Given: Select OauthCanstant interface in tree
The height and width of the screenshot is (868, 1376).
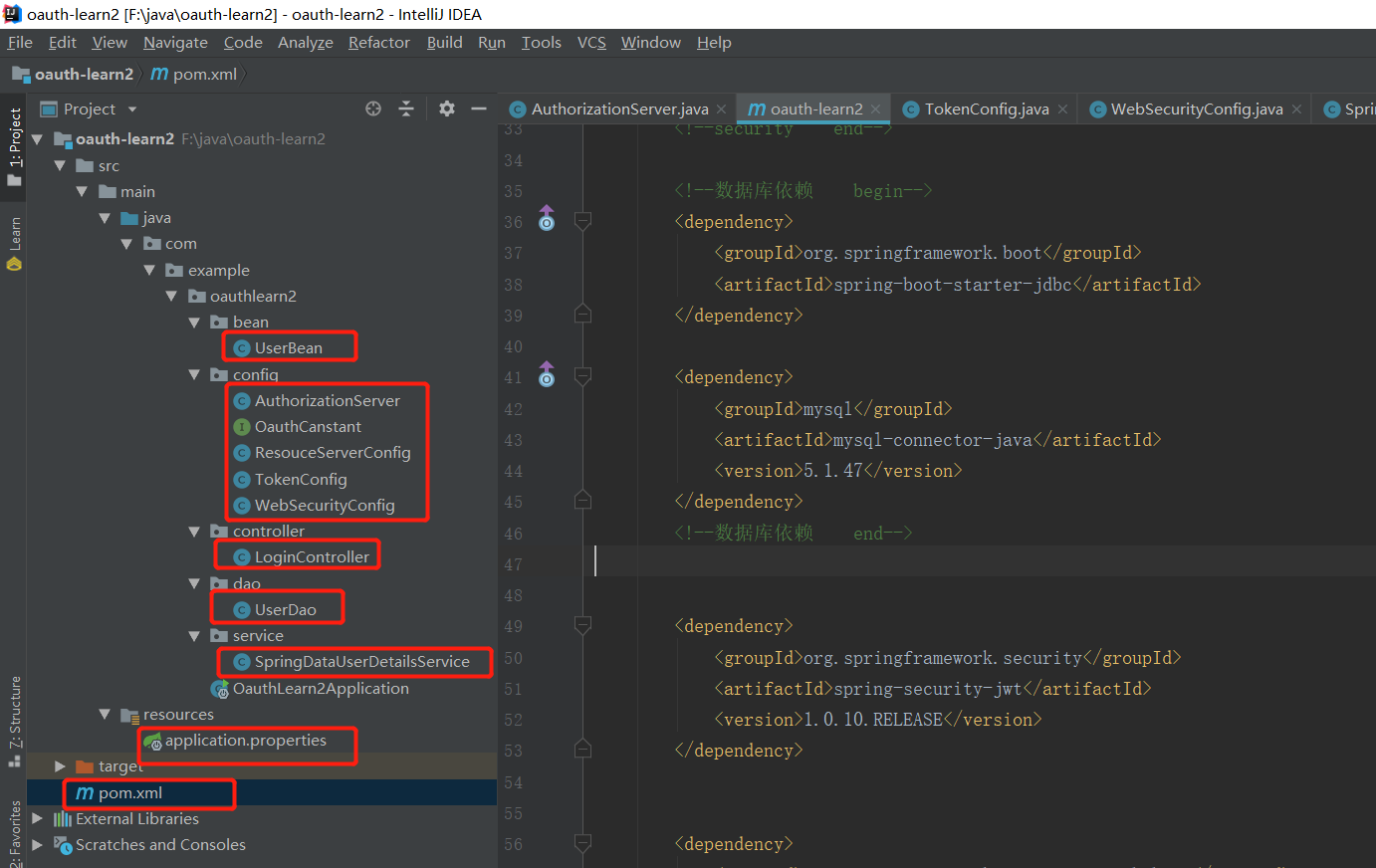Looking at the screenshot, I should (x=308, y=426).
